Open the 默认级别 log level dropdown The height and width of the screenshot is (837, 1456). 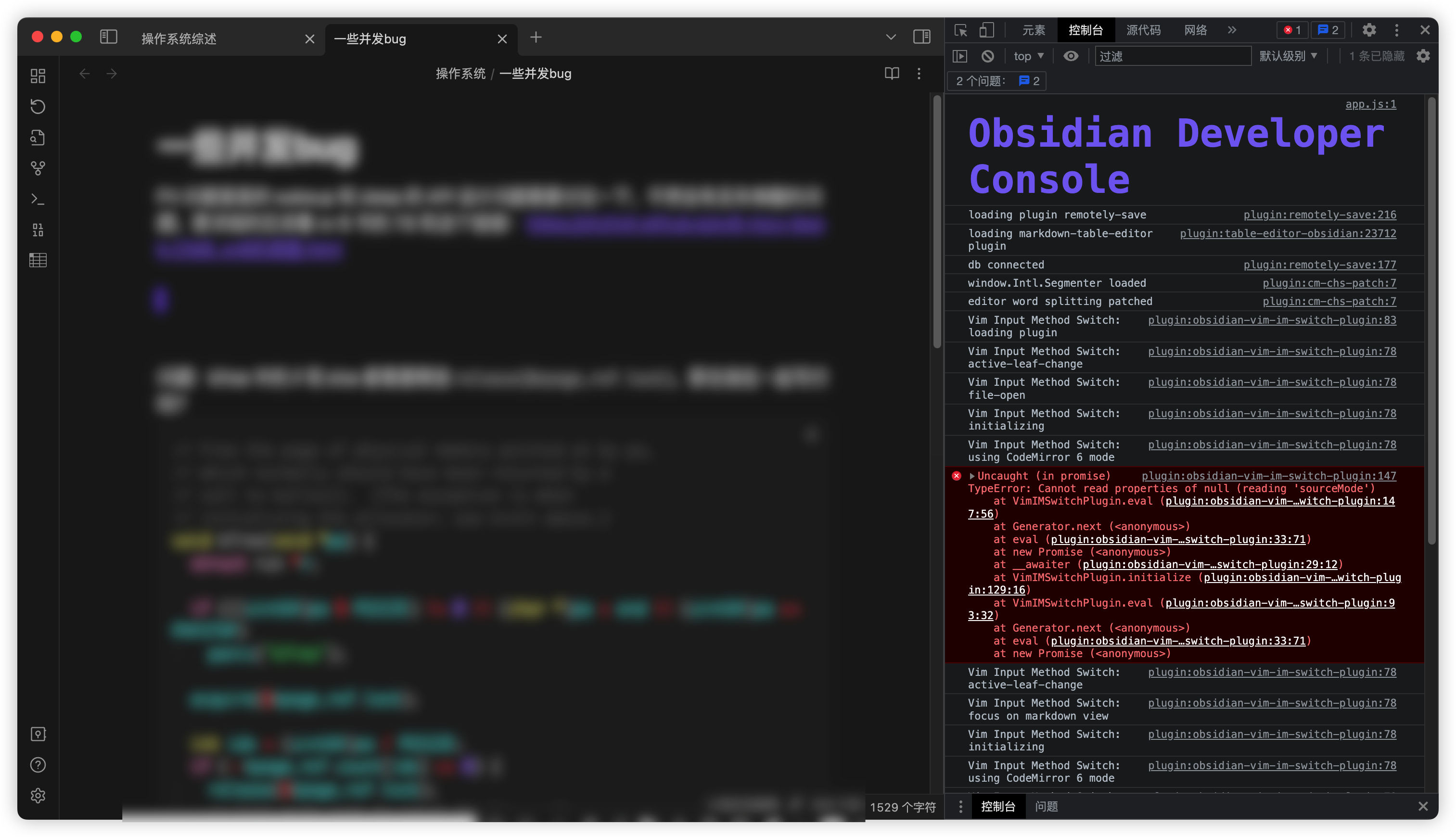tap(1289, 56)
